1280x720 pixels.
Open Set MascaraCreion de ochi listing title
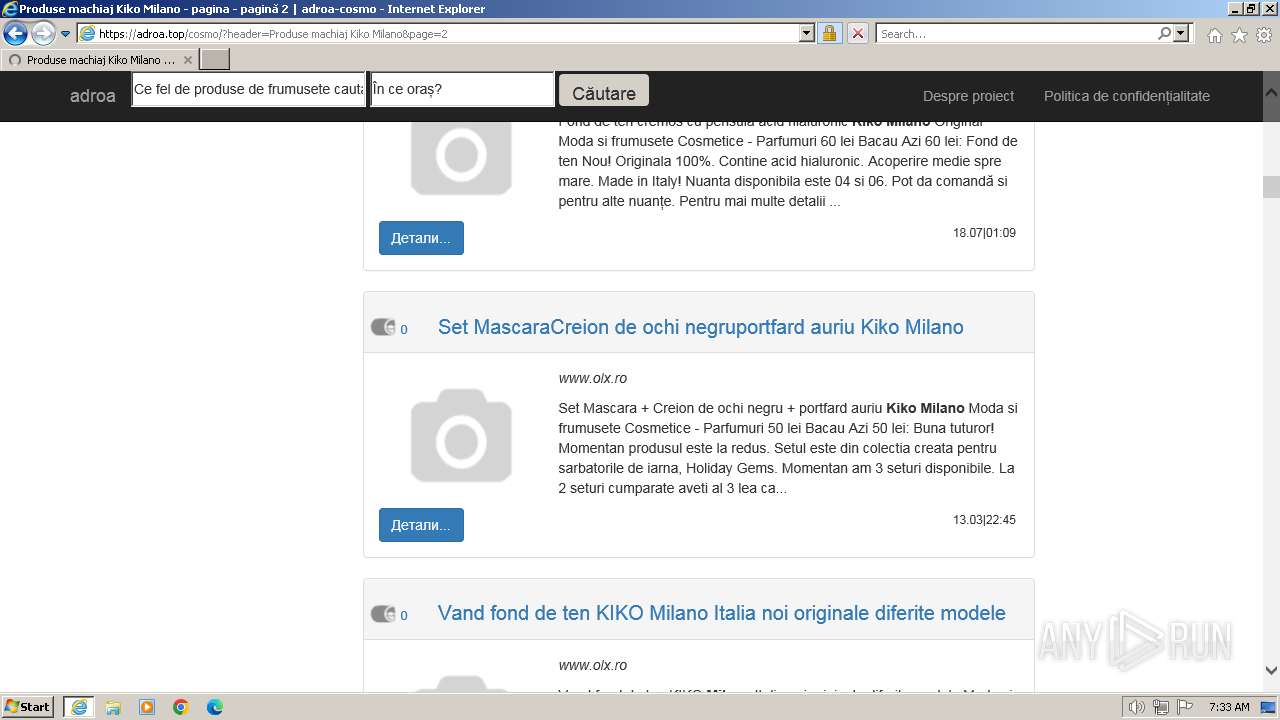coord(701,327)
